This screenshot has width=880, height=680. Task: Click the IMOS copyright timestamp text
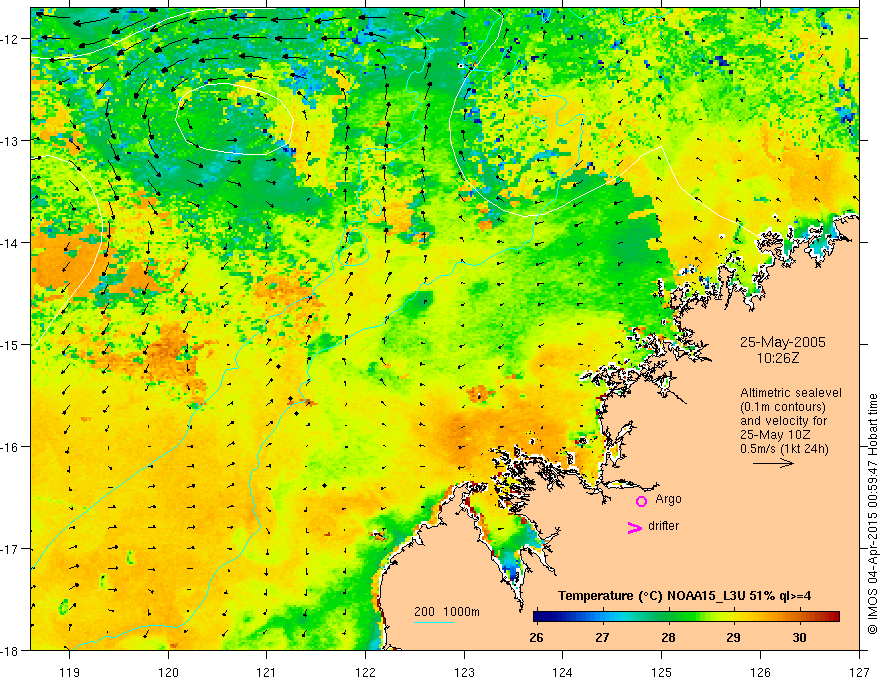872,514
